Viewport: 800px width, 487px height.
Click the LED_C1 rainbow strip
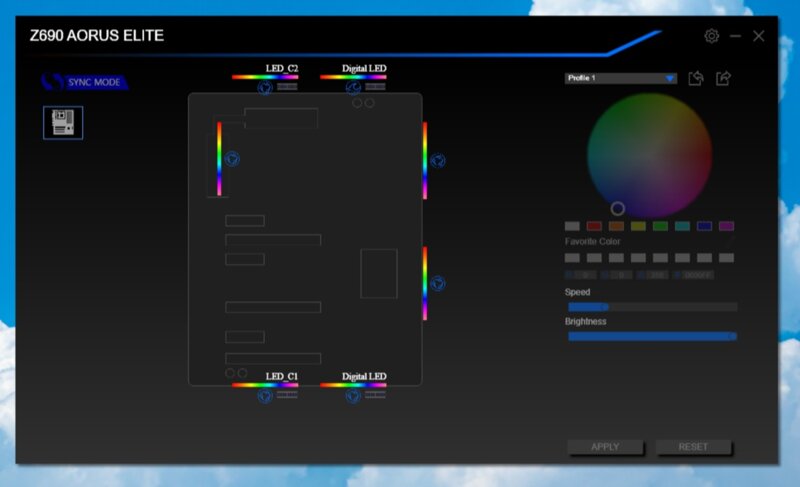tap(265, 385)
